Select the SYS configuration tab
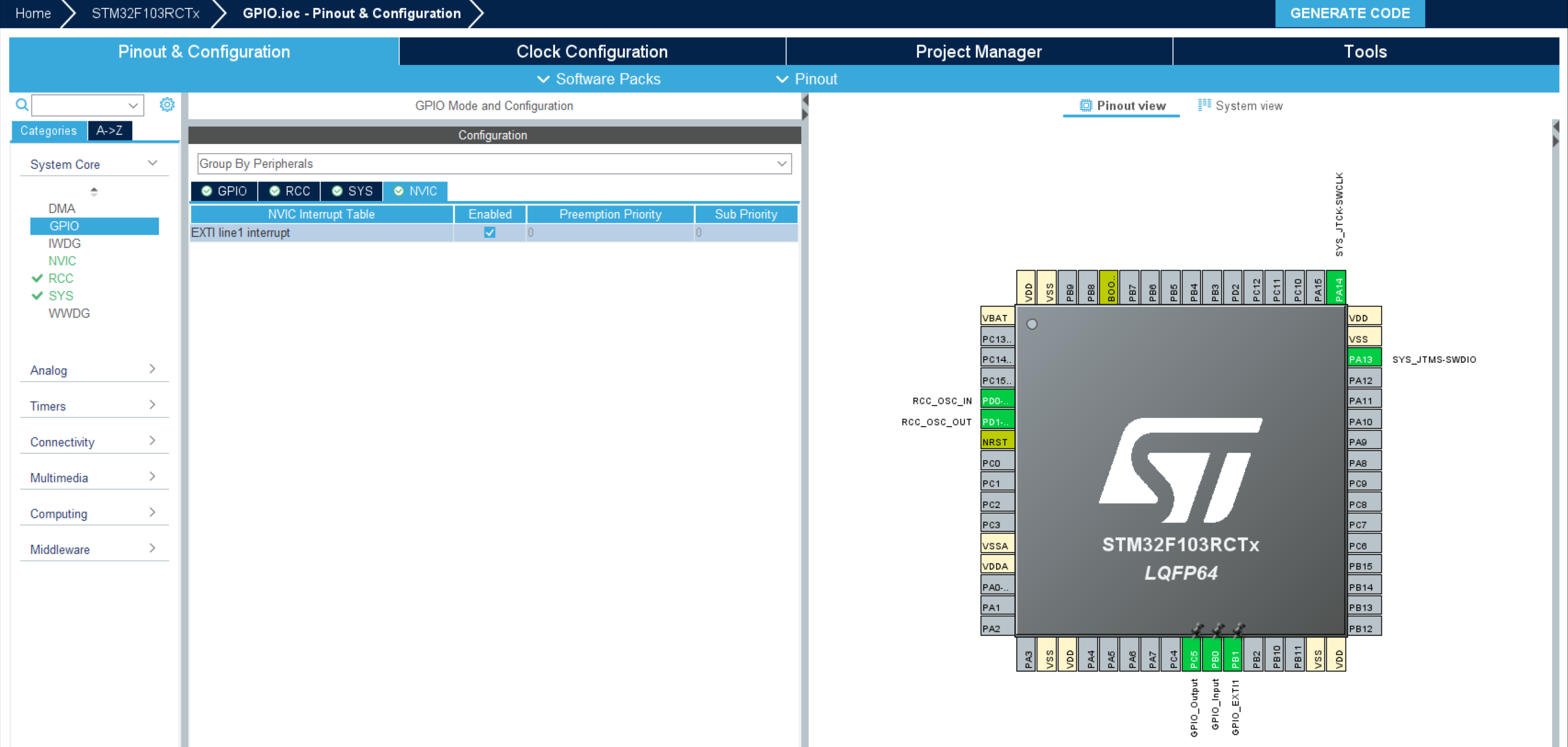The image size is (1568, 747). click(352, 191)
